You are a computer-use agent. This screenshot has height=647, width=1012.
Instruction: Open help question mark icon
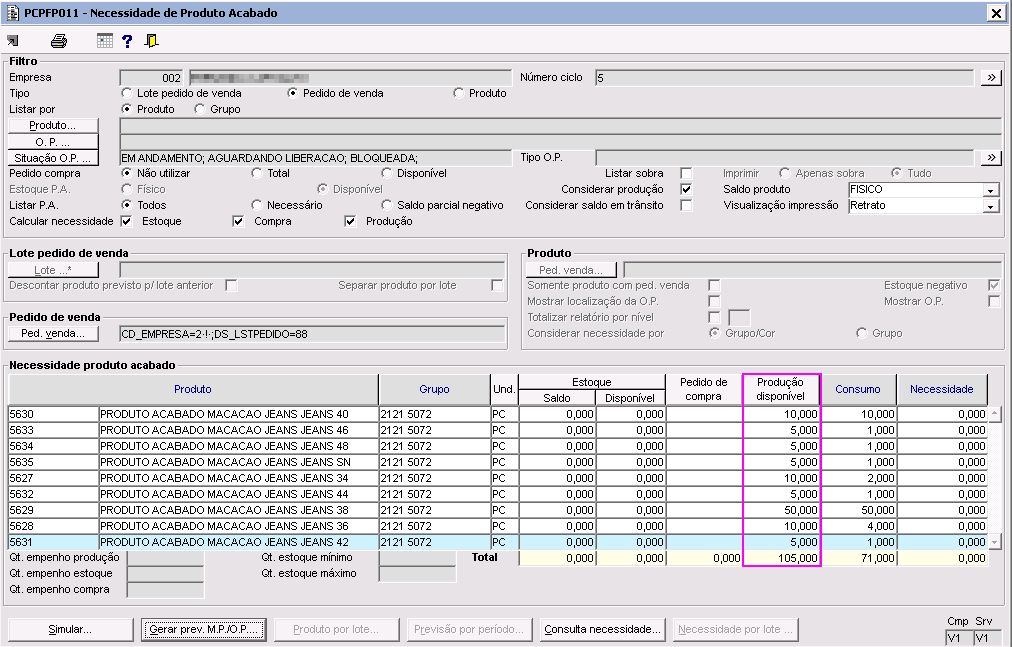[127, 41]
